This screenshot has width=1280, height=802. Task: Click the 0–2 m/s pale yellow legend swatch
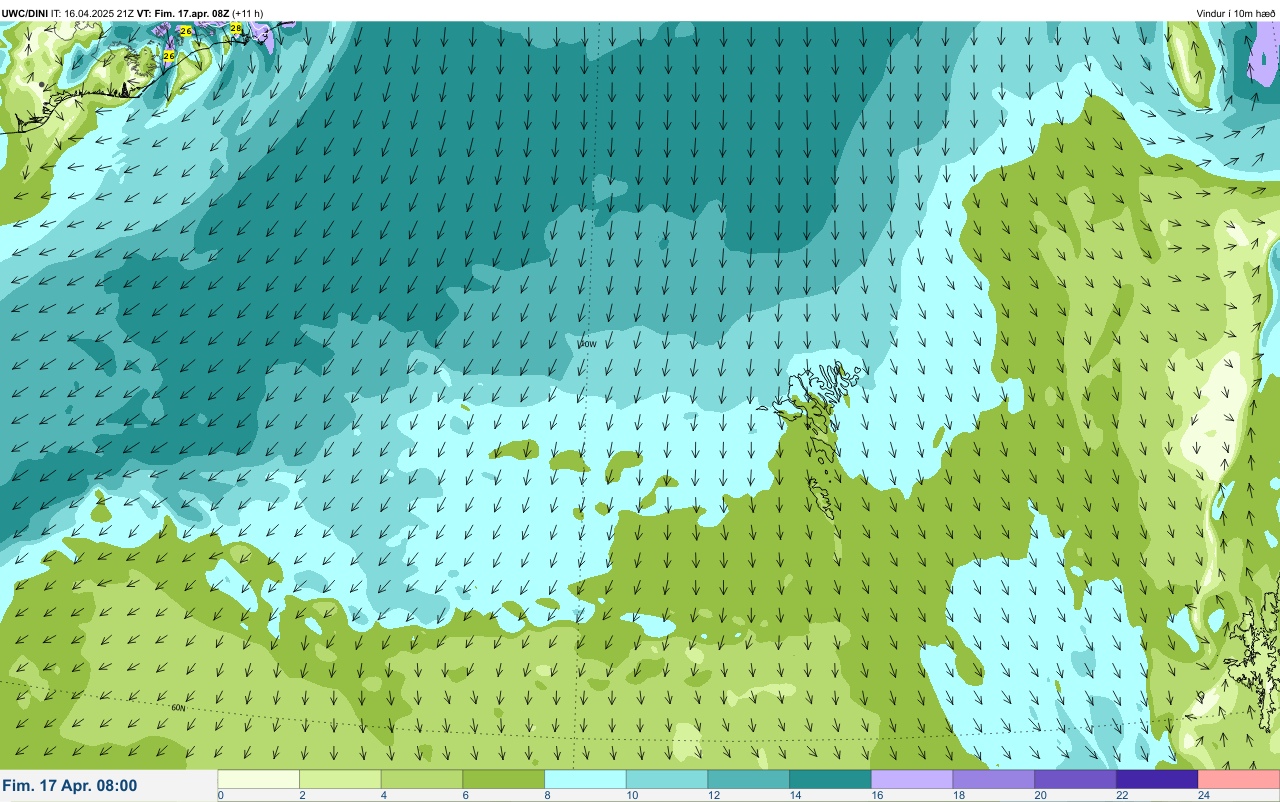[x=259, y=779]
